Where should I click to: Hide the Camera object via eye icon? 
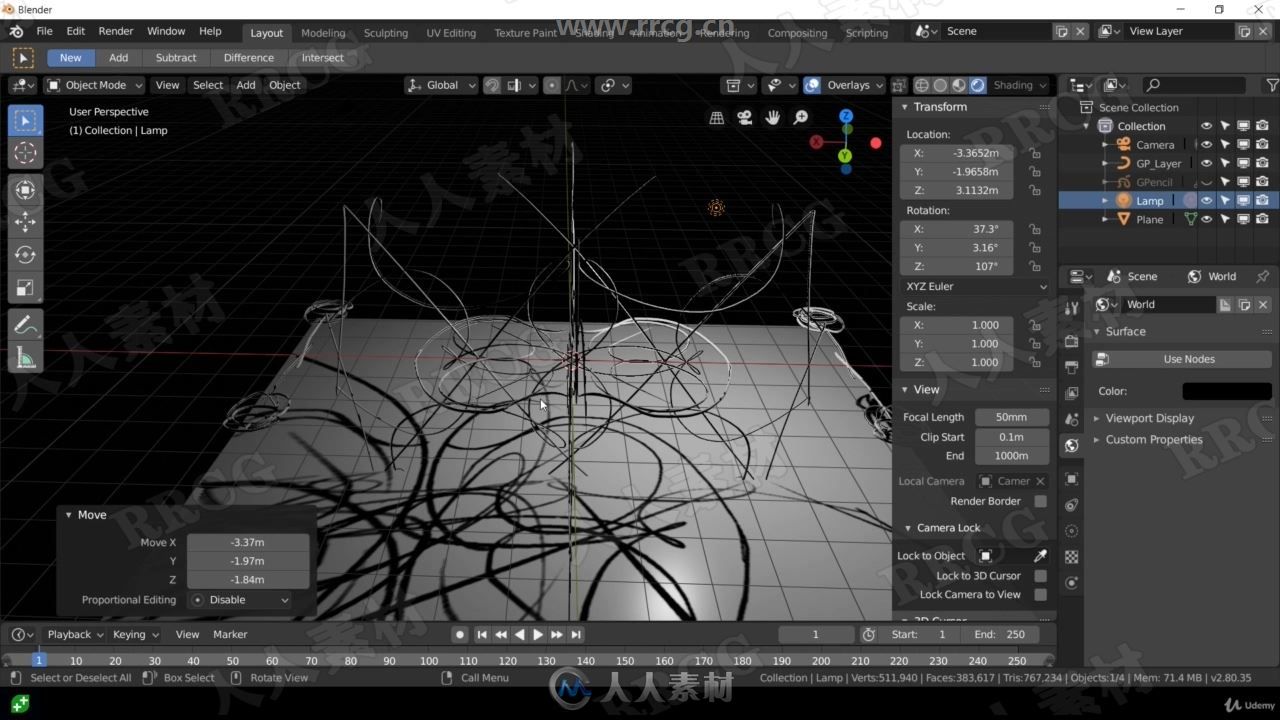pyautogui.click(x=1206, y=145)
